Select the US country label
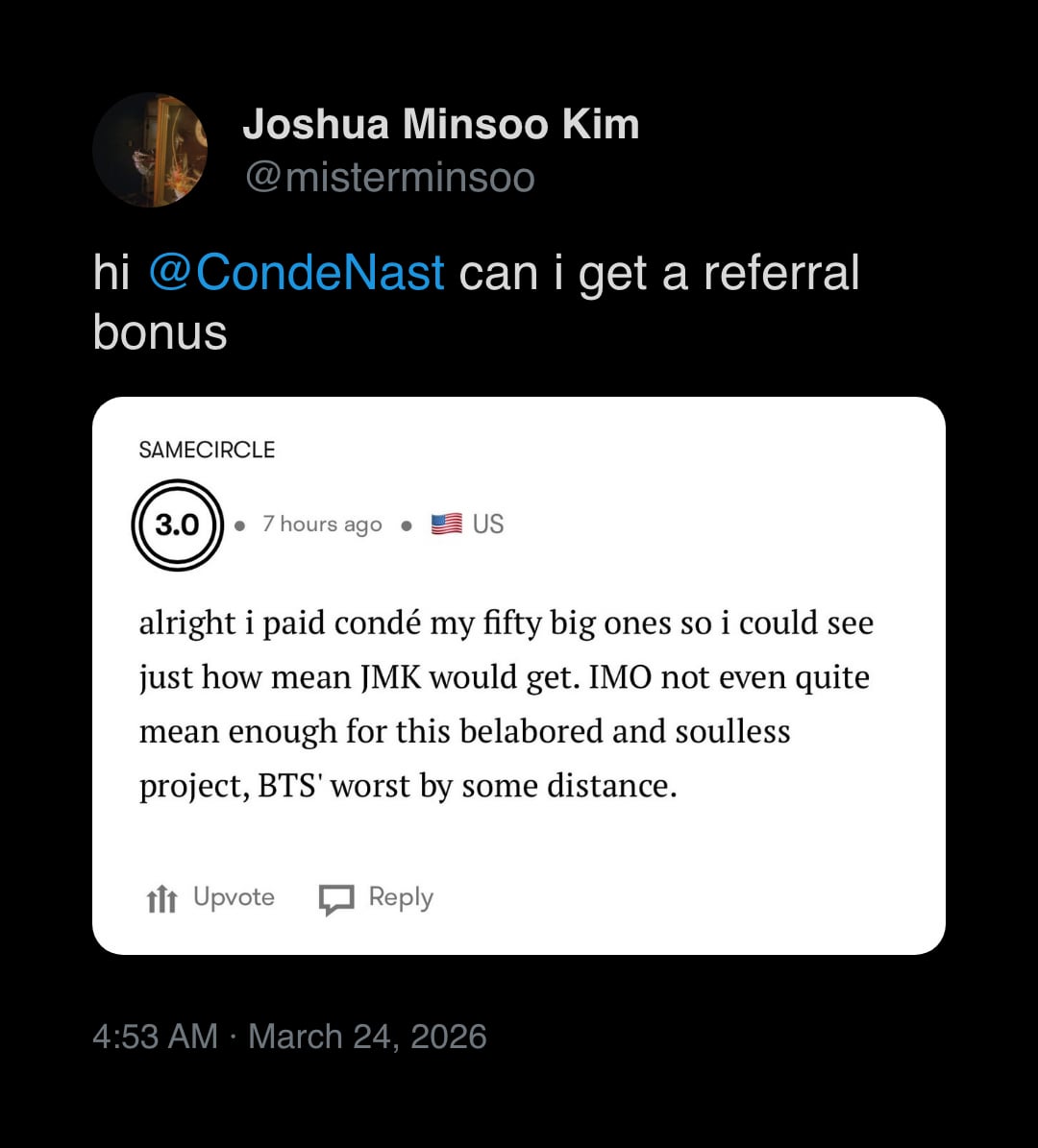 coord(488,524)
